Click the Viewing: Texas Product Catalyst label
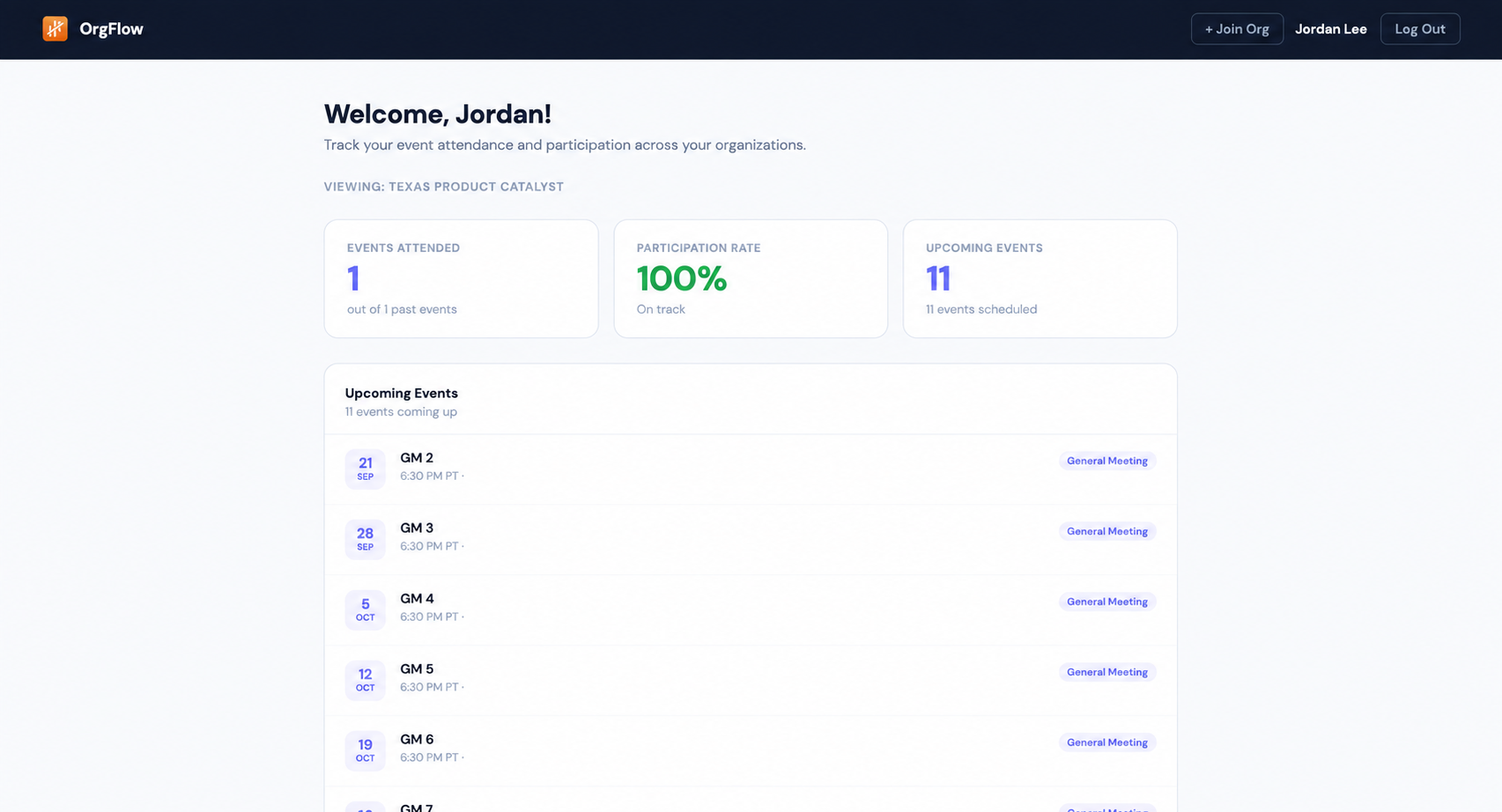1502x812 pixels. tap(443, 187)
